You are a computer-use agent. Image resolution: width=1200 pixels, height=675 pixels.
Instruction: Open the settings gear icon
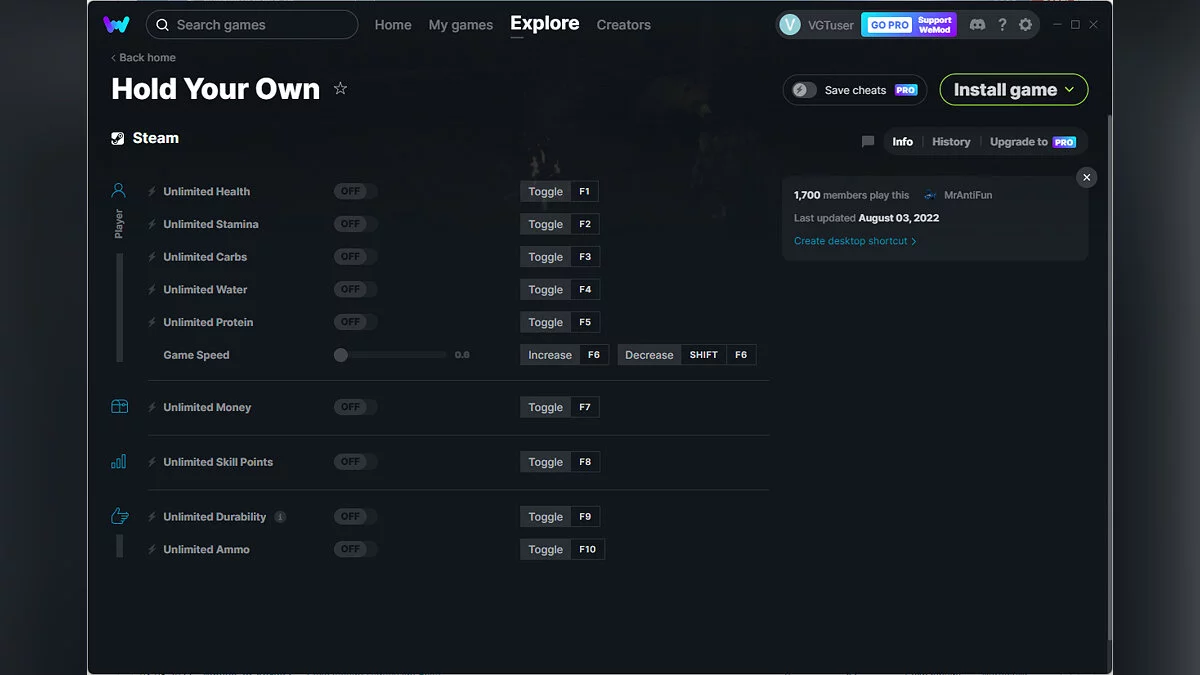pos(1025,24)
